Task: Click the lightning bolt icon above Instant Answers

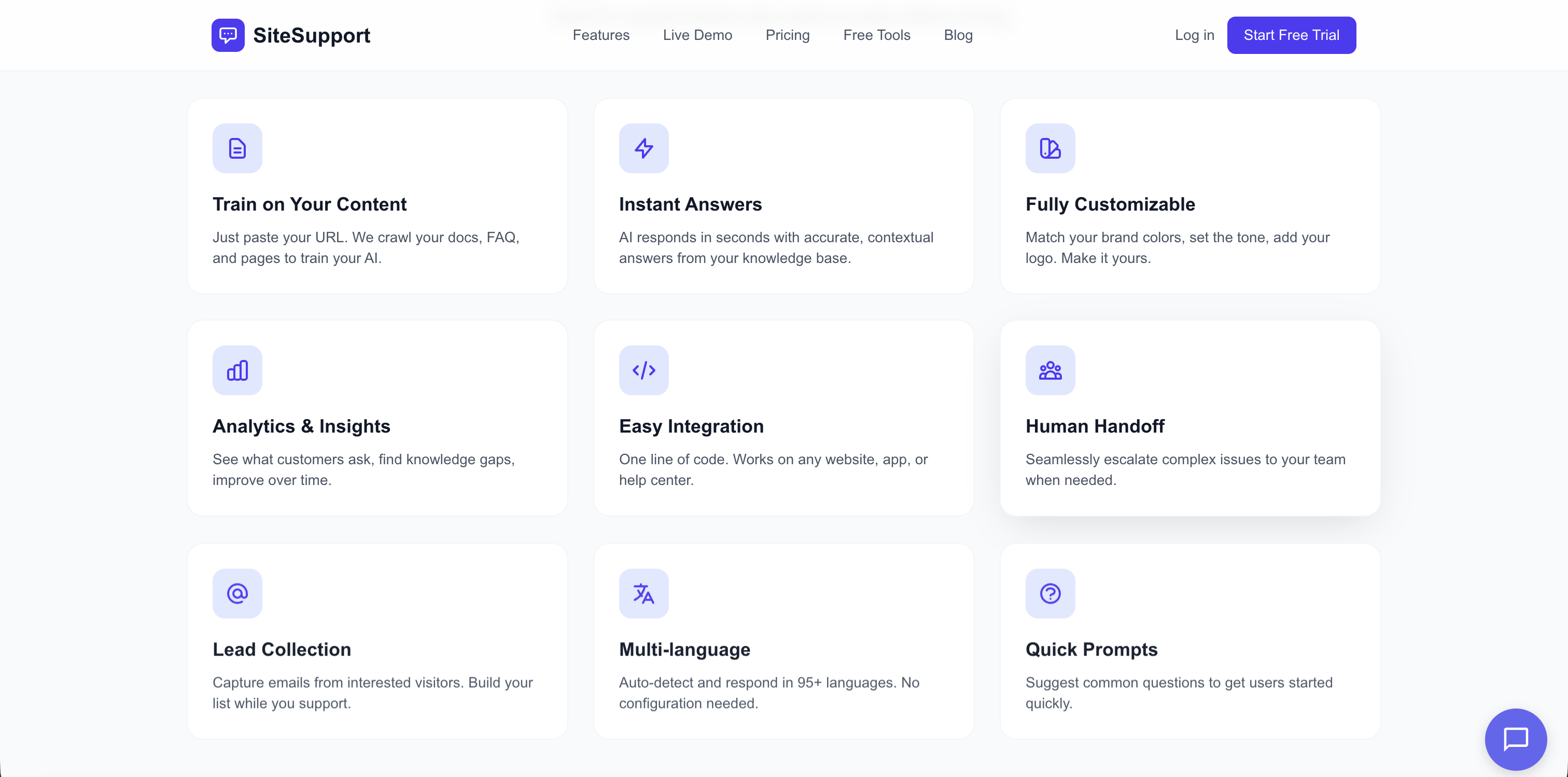Action: pos(643,148)
